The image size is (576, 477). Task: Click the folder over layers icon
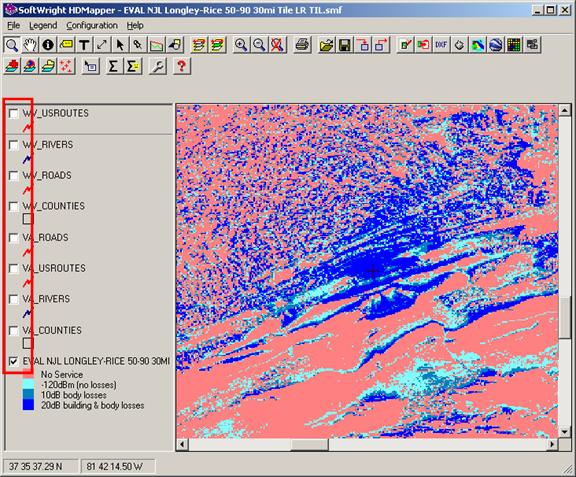(x=48, y=67)
